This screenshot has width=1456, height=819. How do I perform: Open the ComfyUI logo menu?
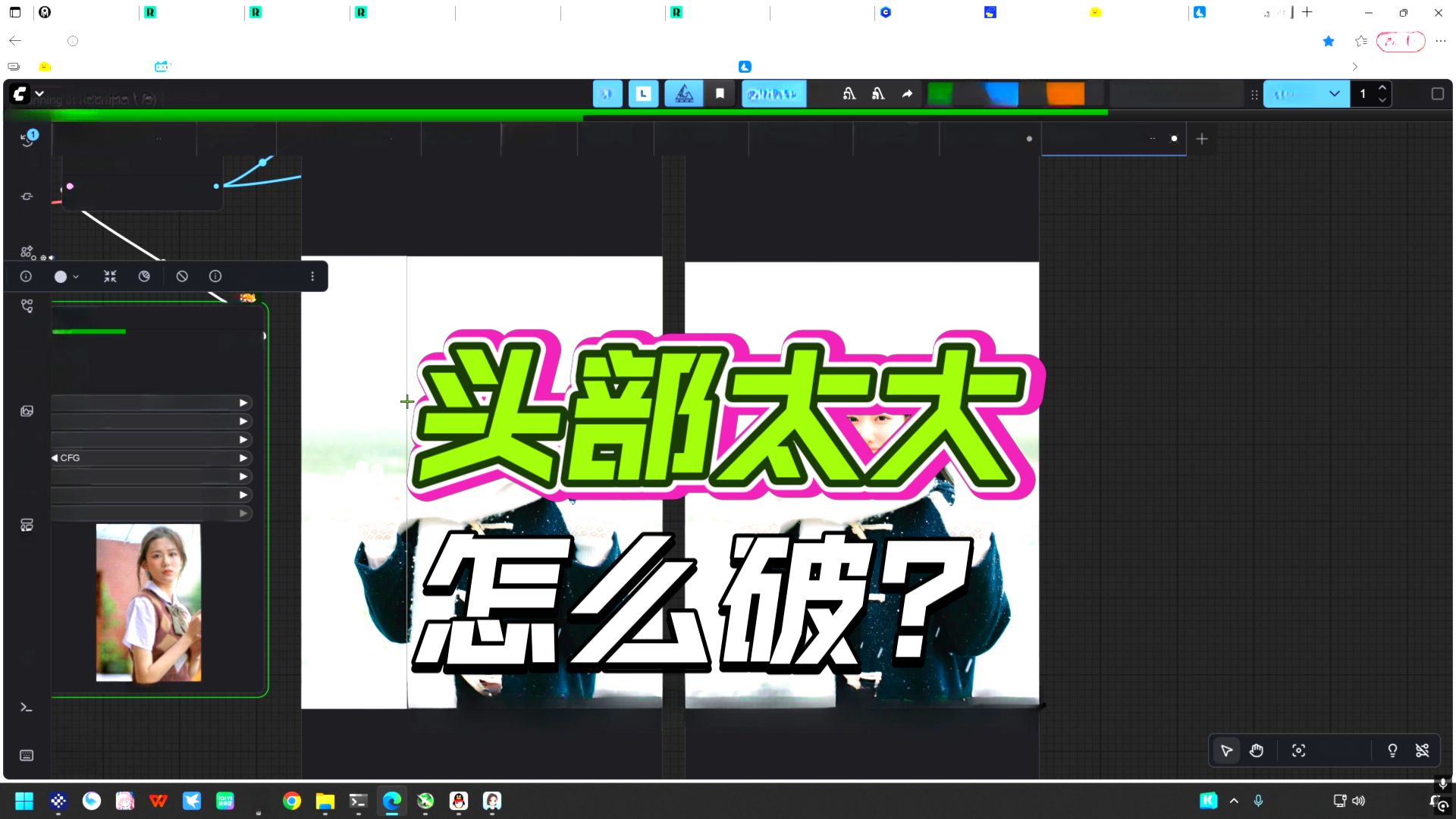(x=19, y=93)
